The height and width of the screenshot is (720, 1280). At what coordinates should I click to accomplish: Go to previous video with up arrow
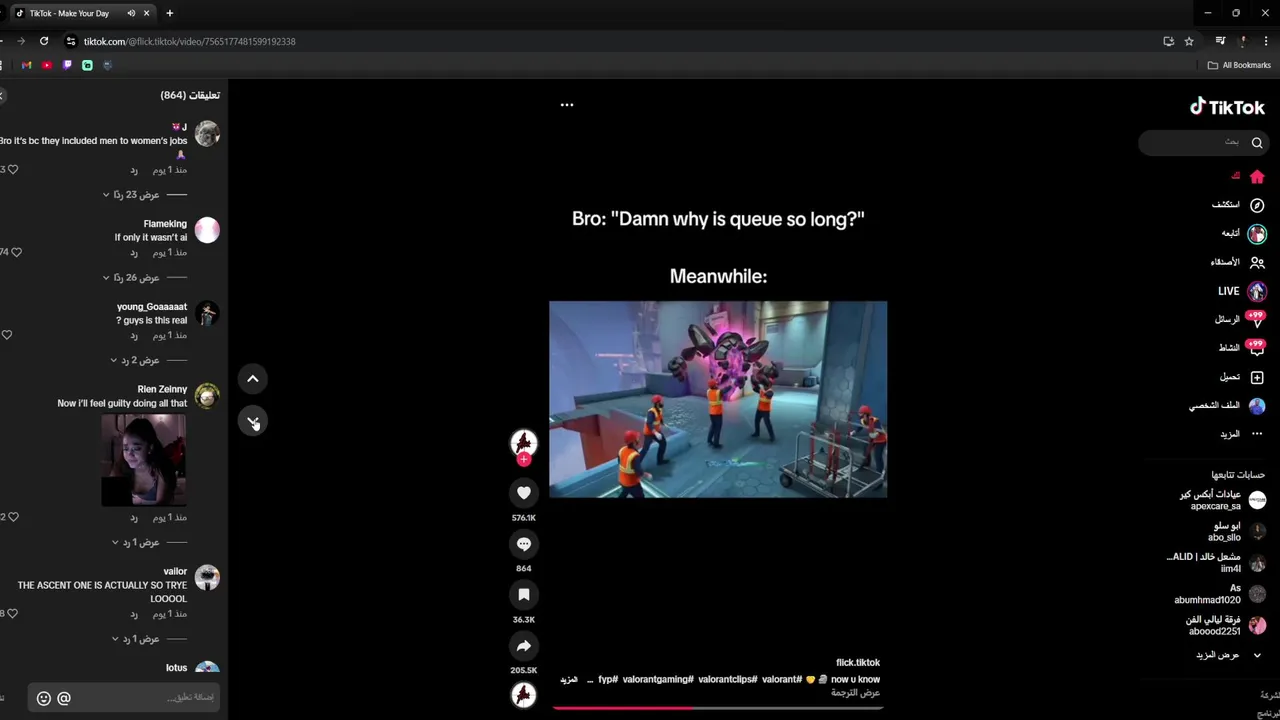point(253,379)
